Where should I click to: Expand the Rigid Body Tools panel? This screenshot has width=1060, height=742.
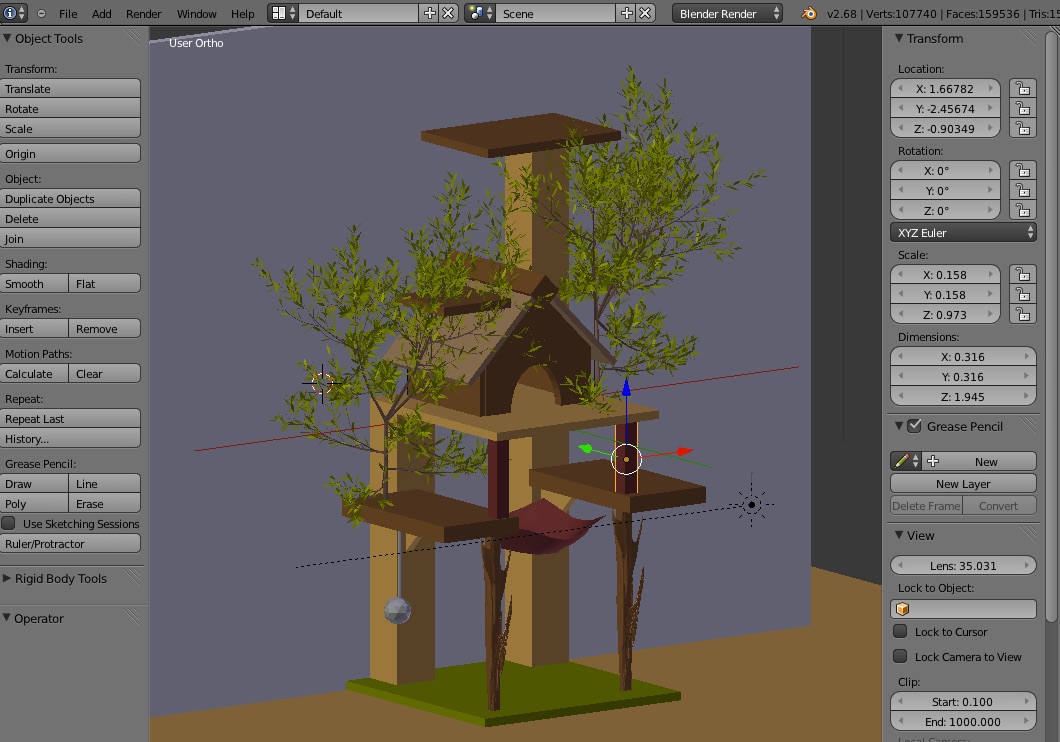(x=7, y=578)
